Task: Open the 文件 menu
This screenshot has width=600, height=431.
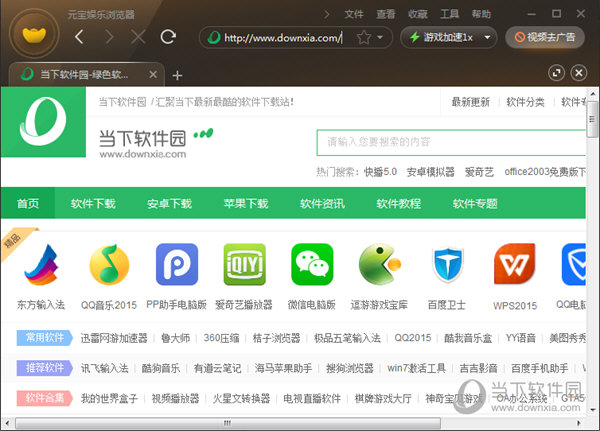Action: (x=354, y=15)
